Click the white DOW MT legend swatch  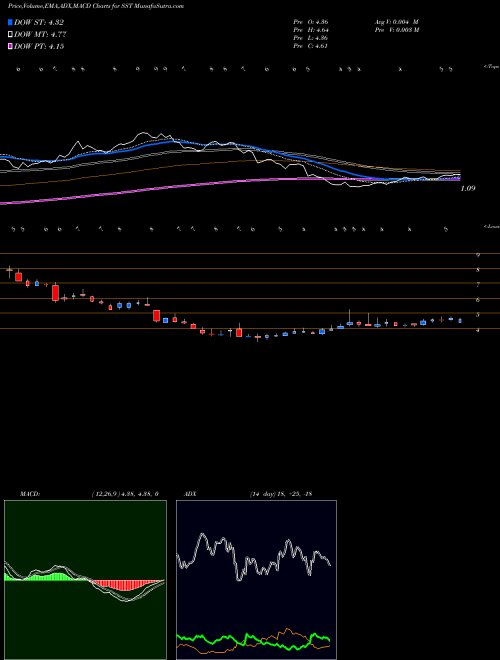click(11, 35)
